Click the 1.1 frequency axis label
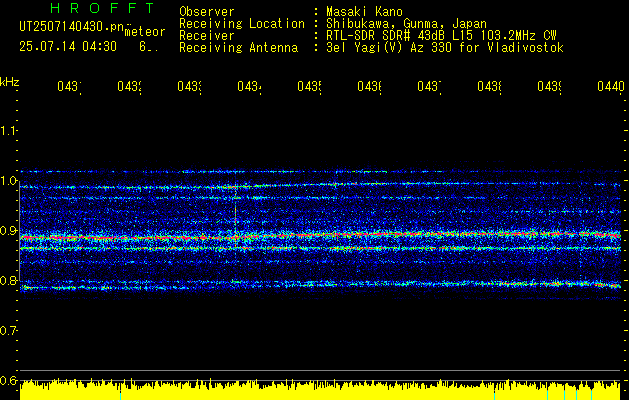 (8, 130)
